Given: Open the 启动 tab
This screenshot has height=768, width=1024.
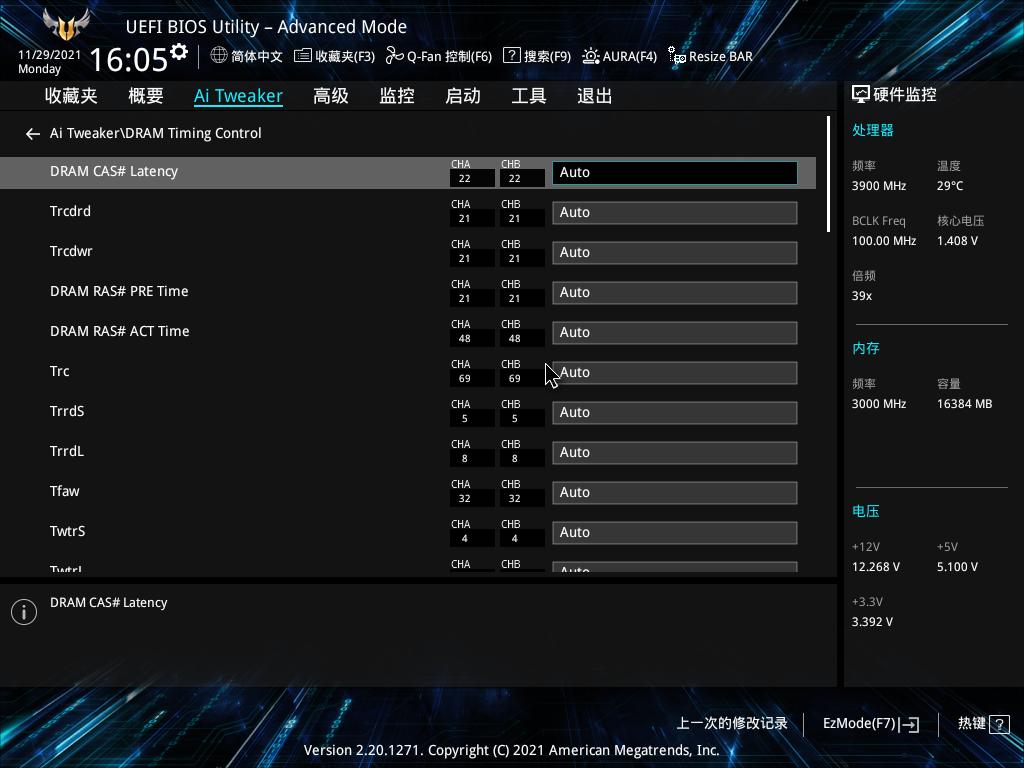Looking at the screenshot, I should [463, 96].
